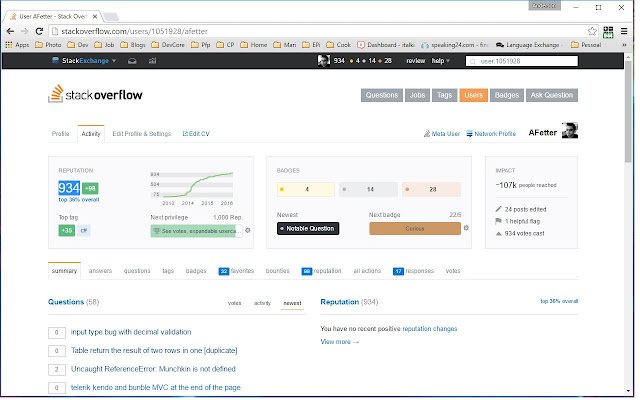
Task: Open the achievements icon in top bar
Action: (x=152, y=61)
